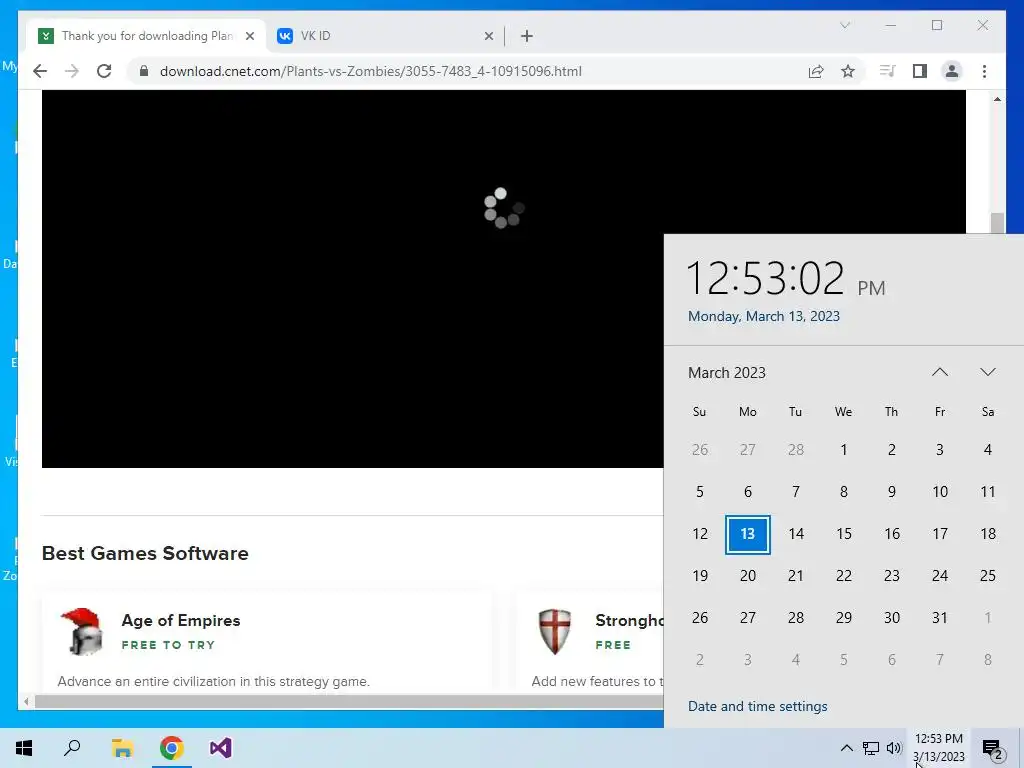The width and height of the screenshot is (1024, 768).
Task: Select March 30 in calendar
Action: tap(891, 618)
